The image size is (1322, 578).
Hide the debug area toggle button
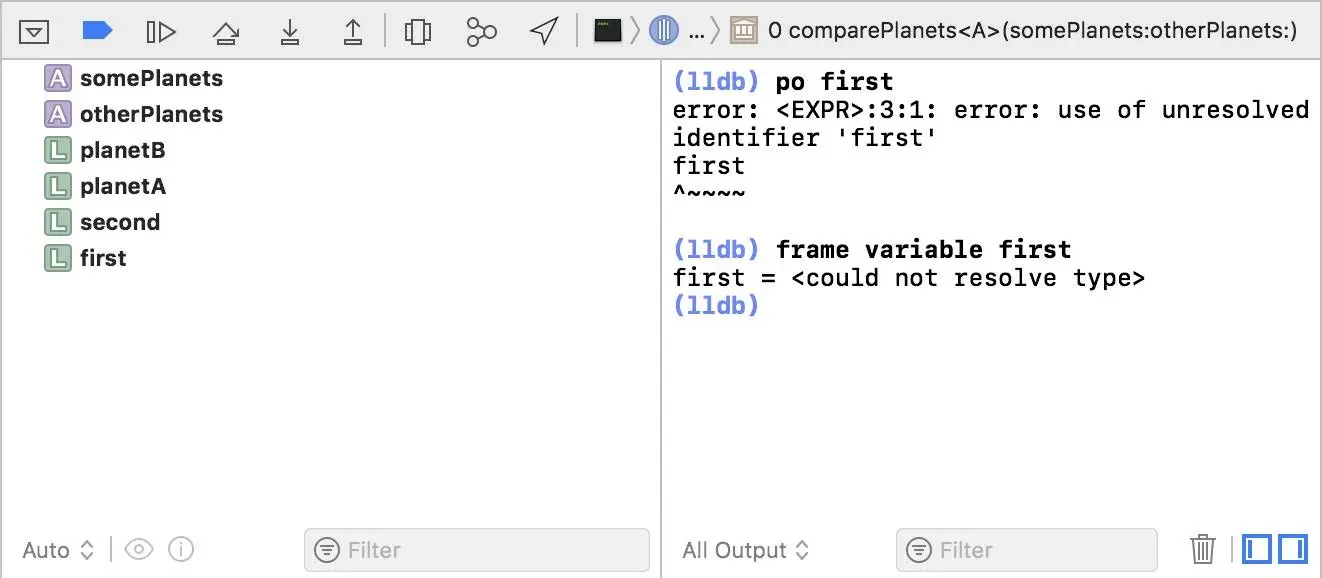34,32
